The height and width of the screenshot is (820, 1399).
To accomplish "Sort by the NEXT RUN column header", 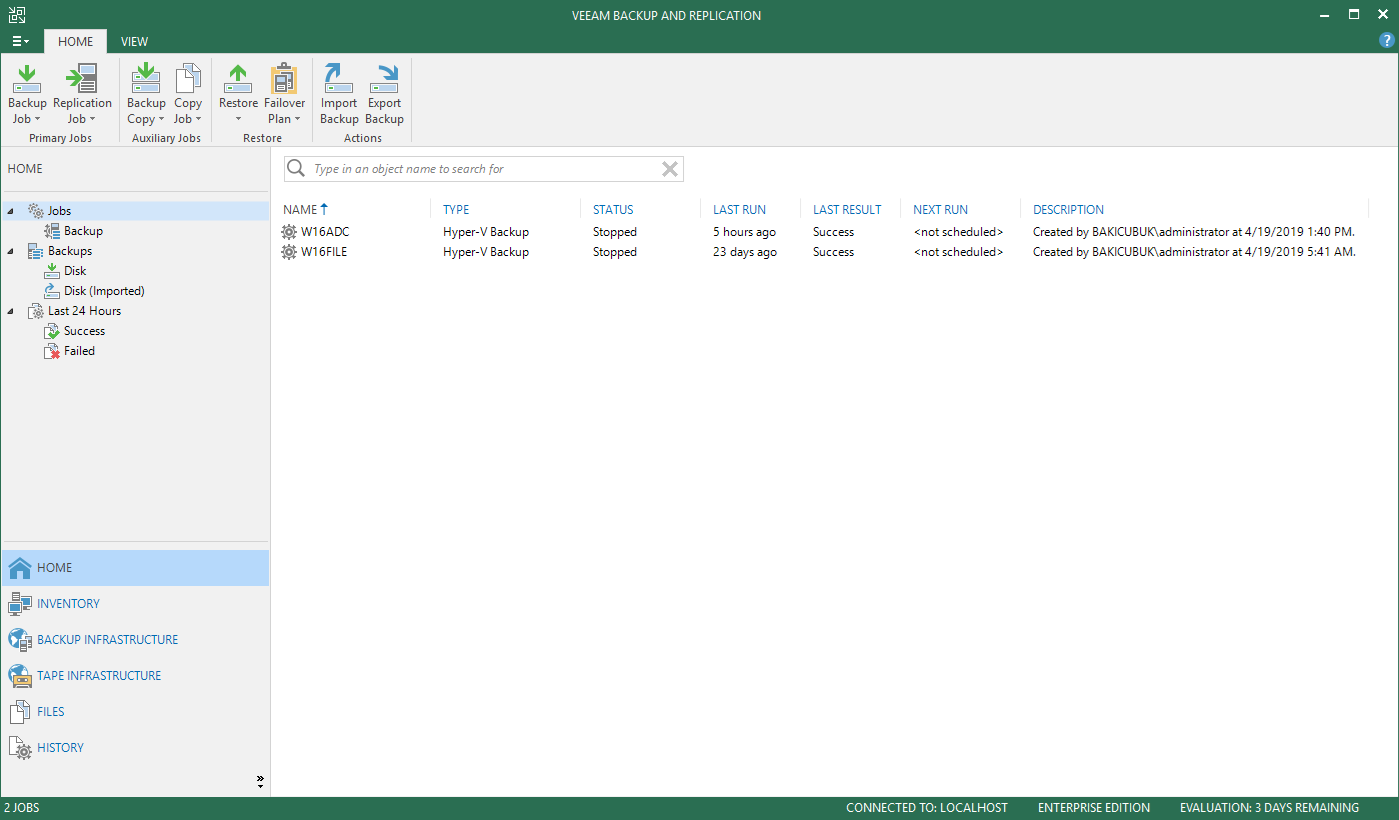I will click(940, 210).
